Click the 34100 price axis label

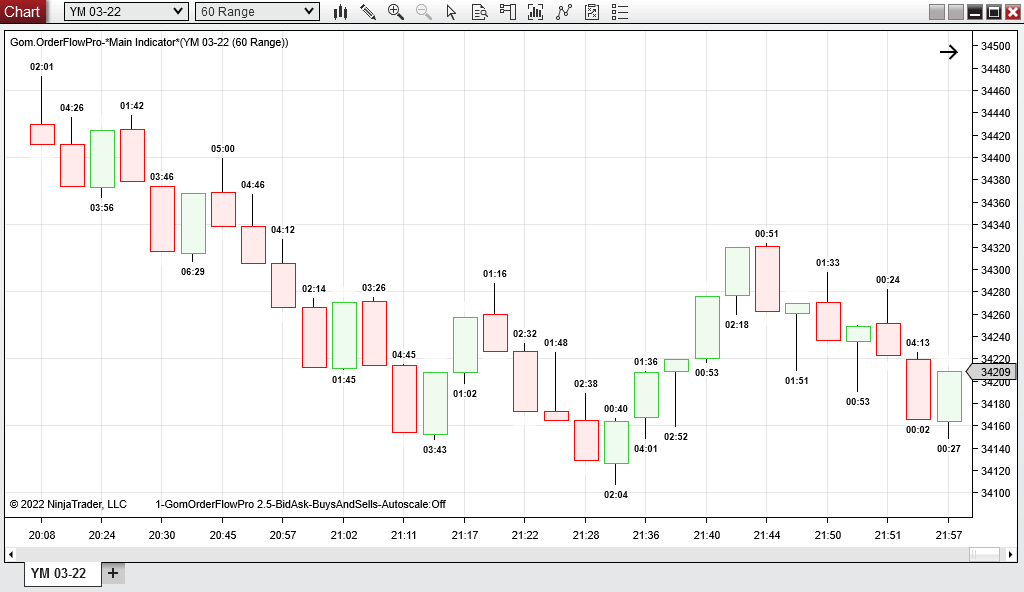click(996, 493)
